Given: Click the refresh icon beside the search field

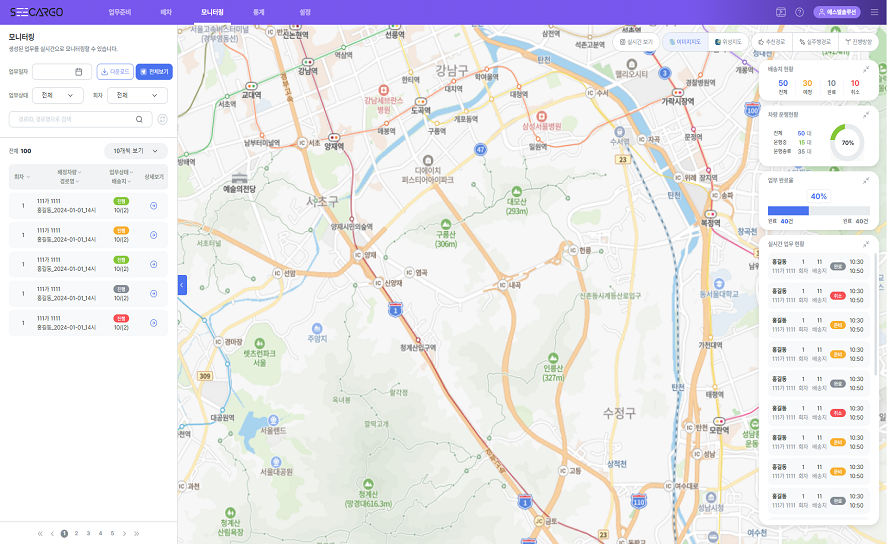Looking at the screenshot, I should tap(162, 120).
